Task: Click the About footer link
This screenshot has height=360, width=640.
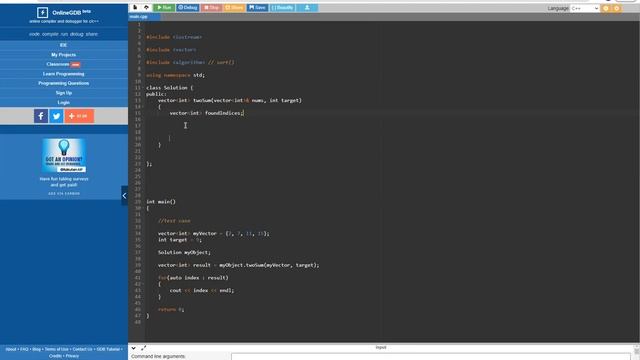Action: [11, 349]
